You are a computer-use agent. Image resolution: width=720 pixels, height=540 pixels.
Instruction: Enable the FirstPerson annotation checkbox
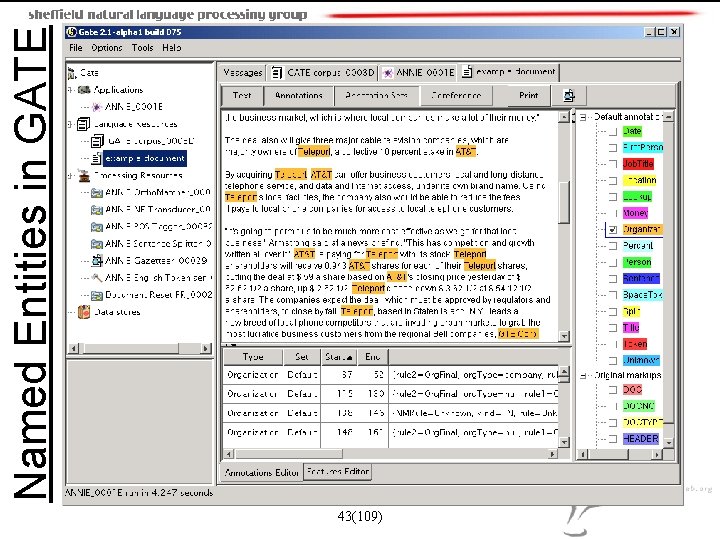(613, 148)
